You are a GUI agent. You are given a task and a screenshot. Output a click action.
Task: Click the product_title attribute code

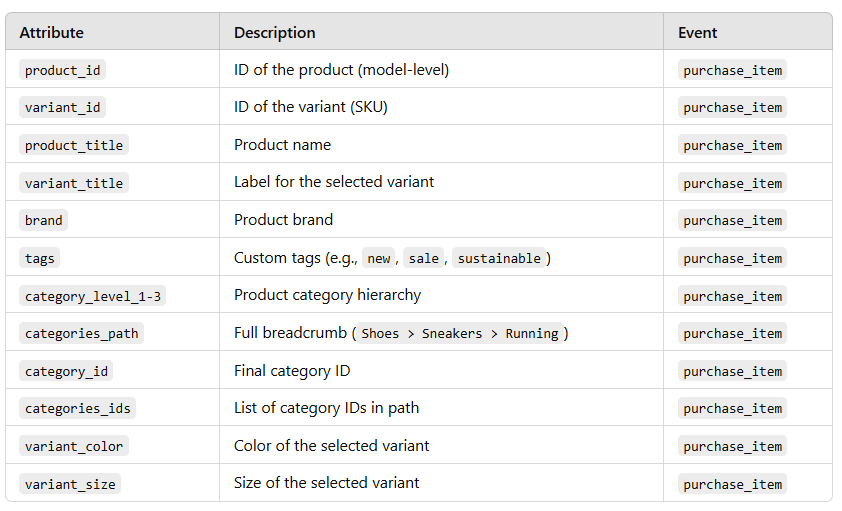pyautogui.click(x=74, y=145)
